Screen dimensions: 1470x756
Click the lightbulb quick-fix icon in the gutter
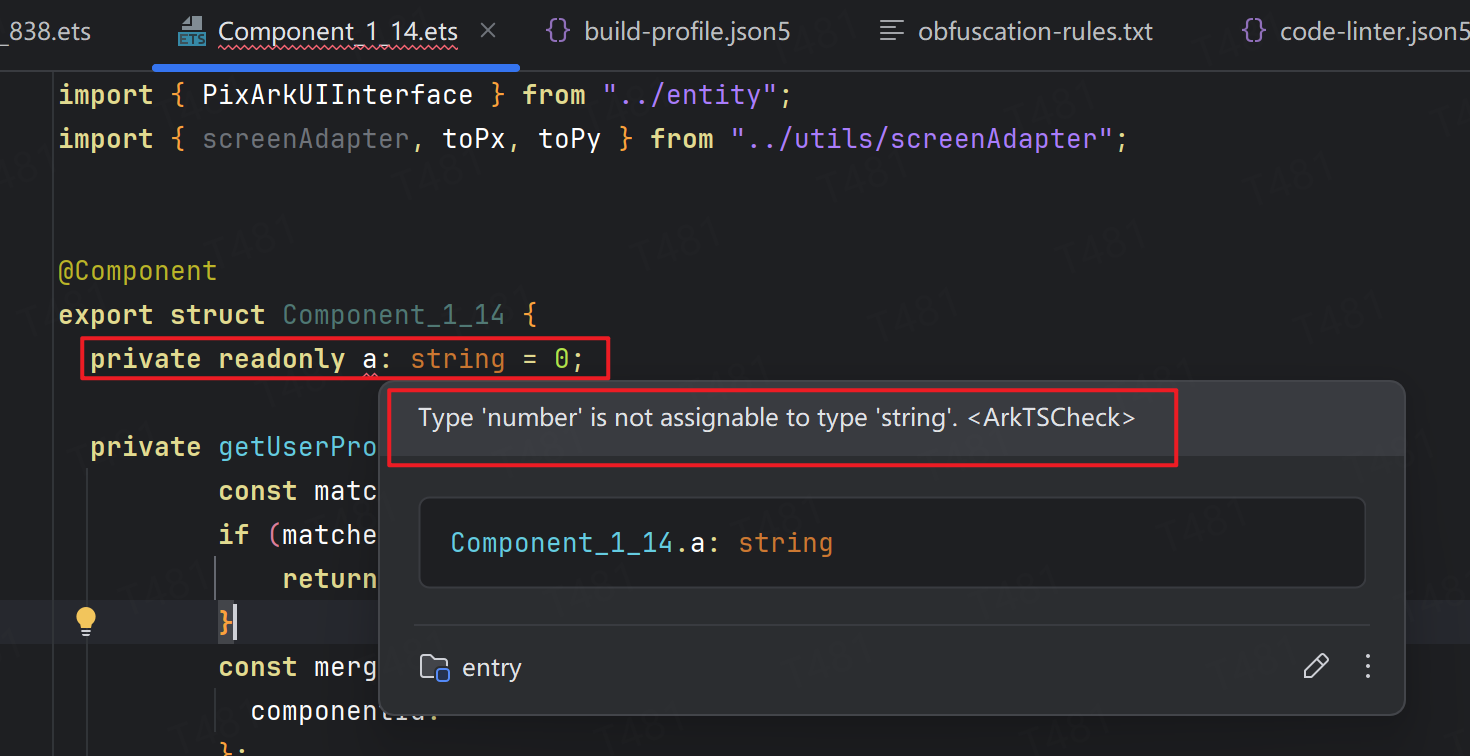point(86,621)
